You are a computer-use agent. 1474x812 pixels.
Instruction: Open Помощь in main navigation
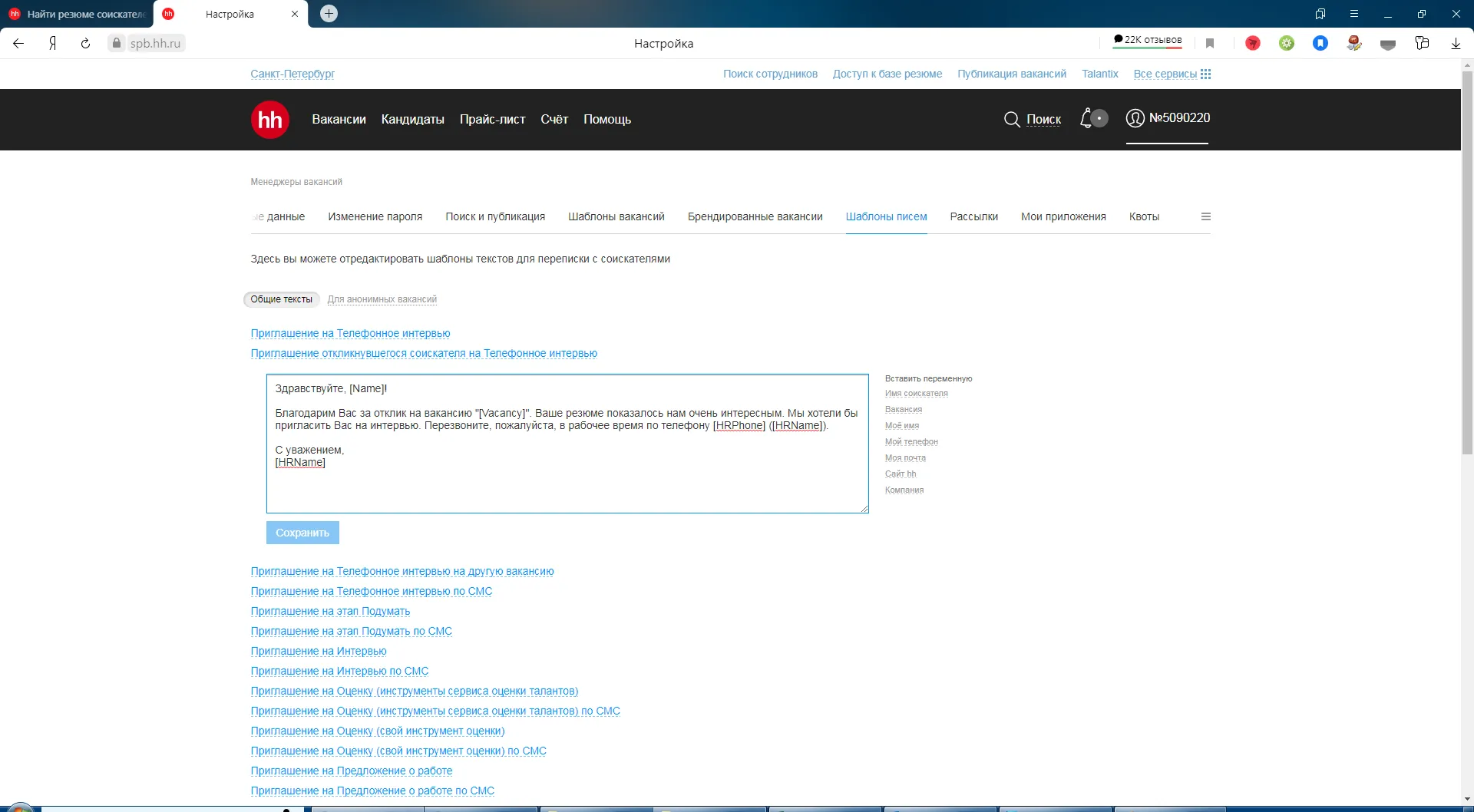point(607,119)
